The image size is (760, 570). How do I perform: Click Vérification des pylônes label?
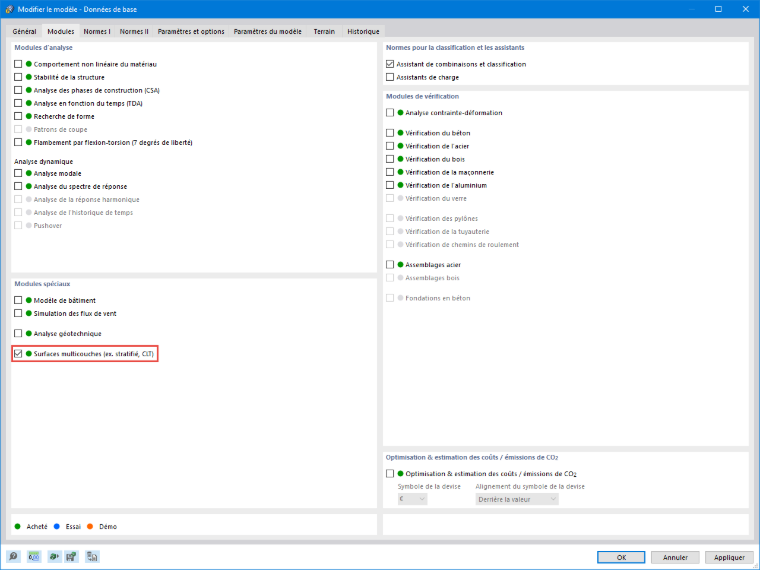click(x=442, y=219)
